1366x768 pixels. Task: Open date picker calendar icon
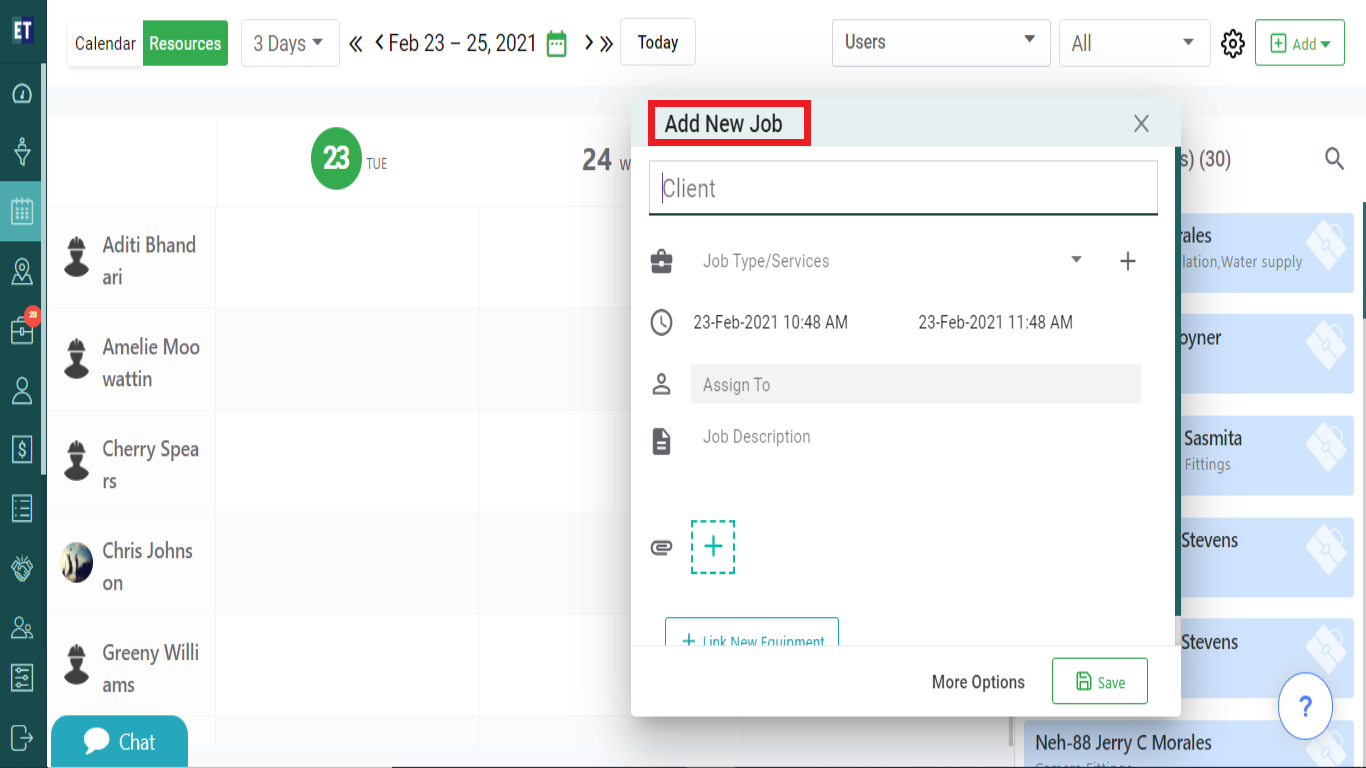point(557,44)
